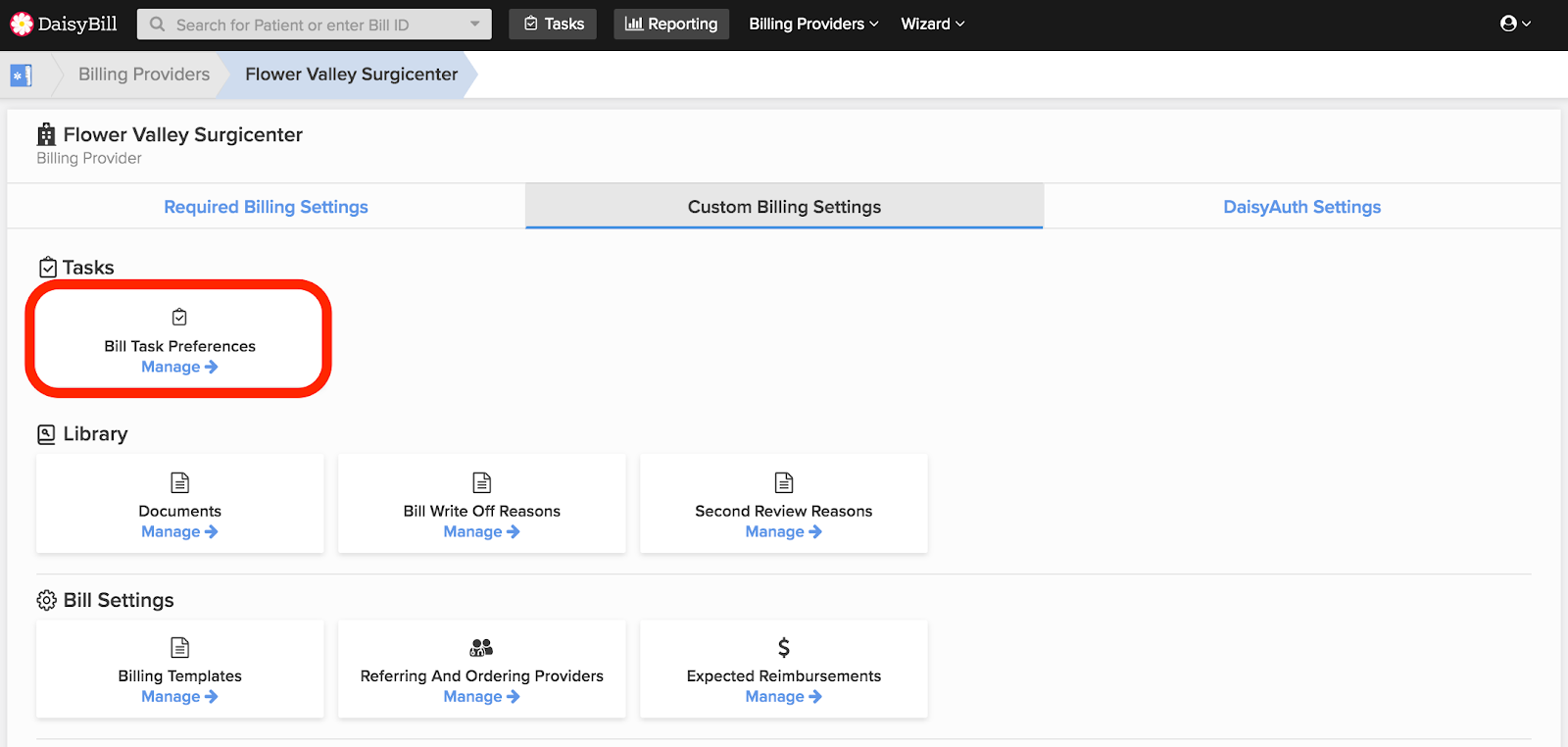Open the Reporting button in top bar
The height and width of the screenshot is (747, 1568).
(671, 24)
